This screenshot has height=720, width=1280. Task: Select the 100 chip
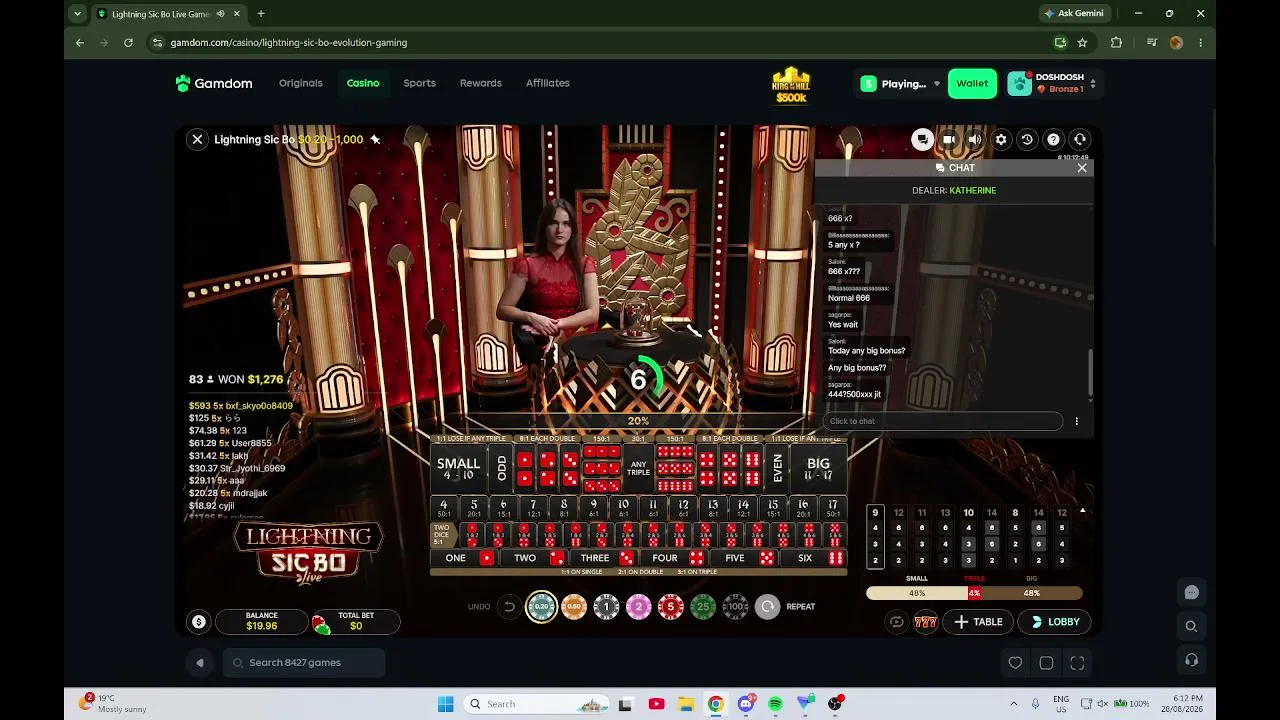(736, 606)
